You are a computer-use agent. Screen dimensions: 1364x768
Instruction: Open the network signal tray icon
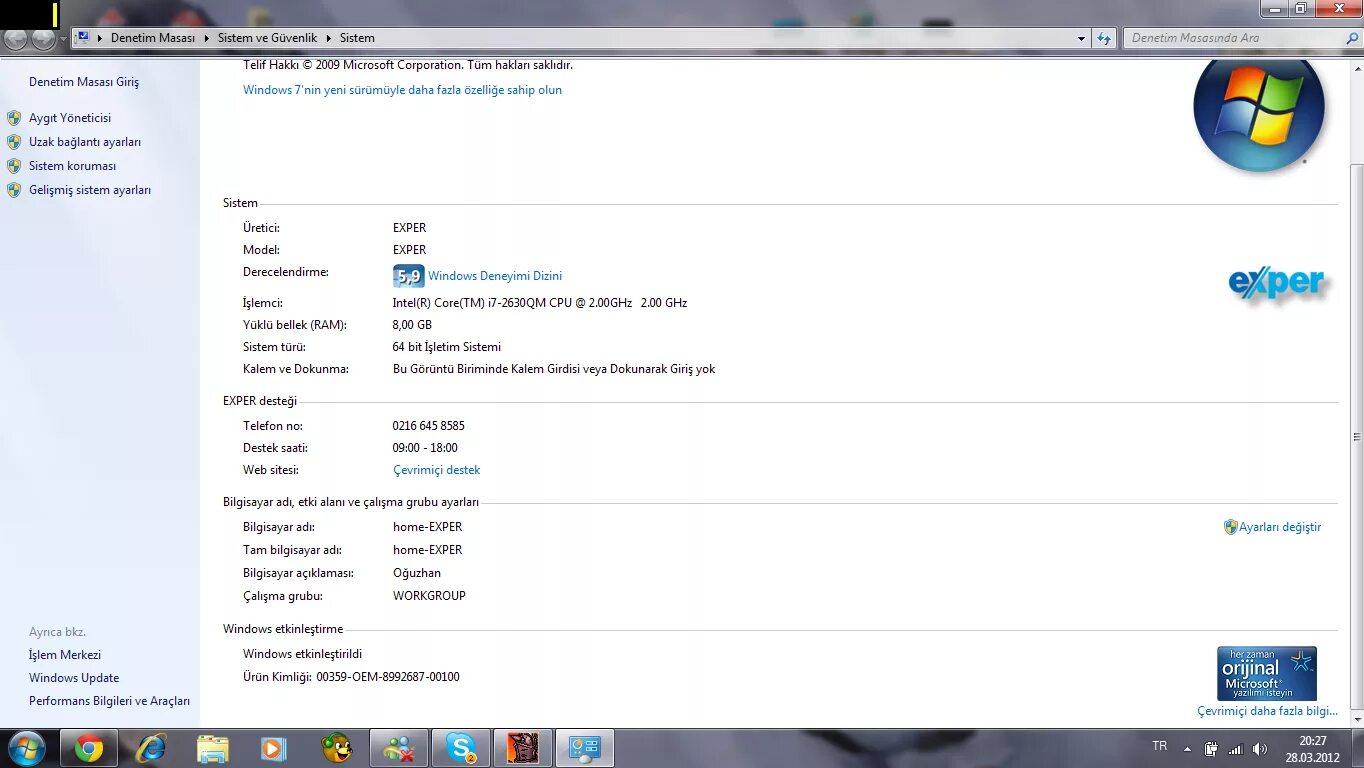tap(1235, 748)
